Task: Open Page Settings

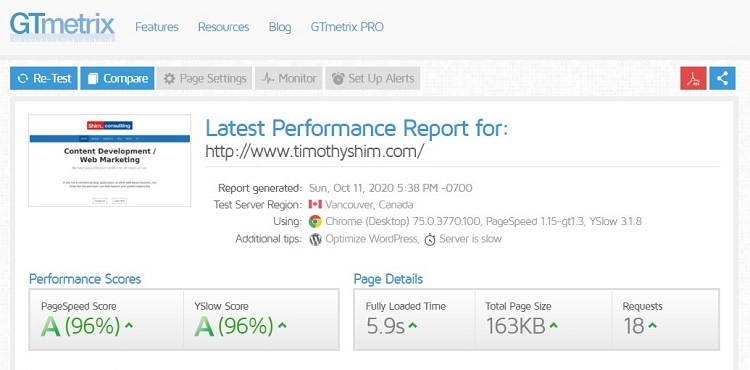Action: [x=205, y=78]
